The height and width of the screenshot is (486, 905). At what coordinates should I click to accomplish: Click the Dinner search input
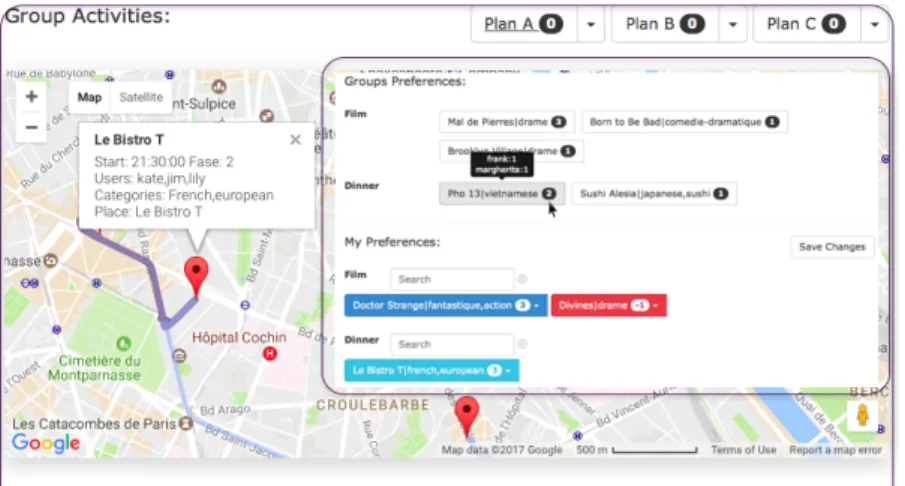pyautogui.click(x=452, y=345)
